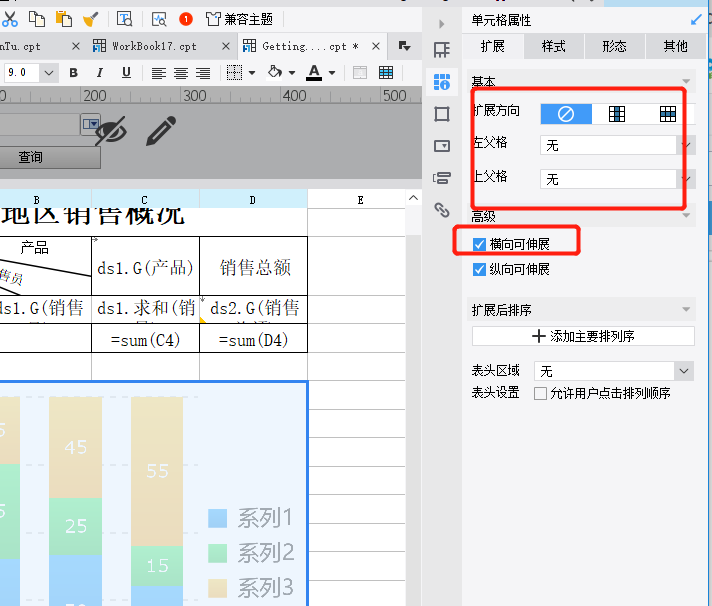Open the fill color dropdown arrow

click(292, 73)
